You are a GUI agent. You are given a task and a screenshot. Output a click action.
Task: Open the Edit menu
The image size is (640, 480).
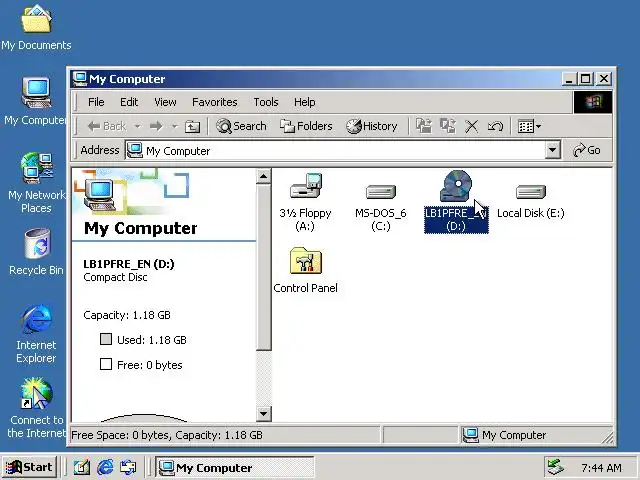click(129, 102)
